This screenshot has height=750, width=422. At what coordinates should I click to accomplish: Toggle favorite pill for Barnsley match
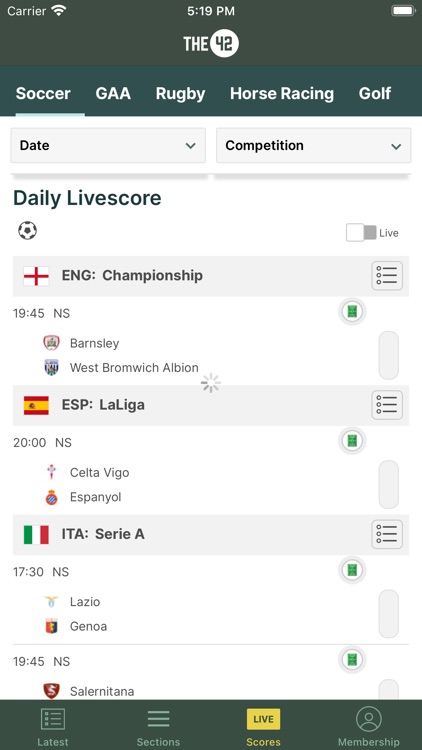click(389, 355)
